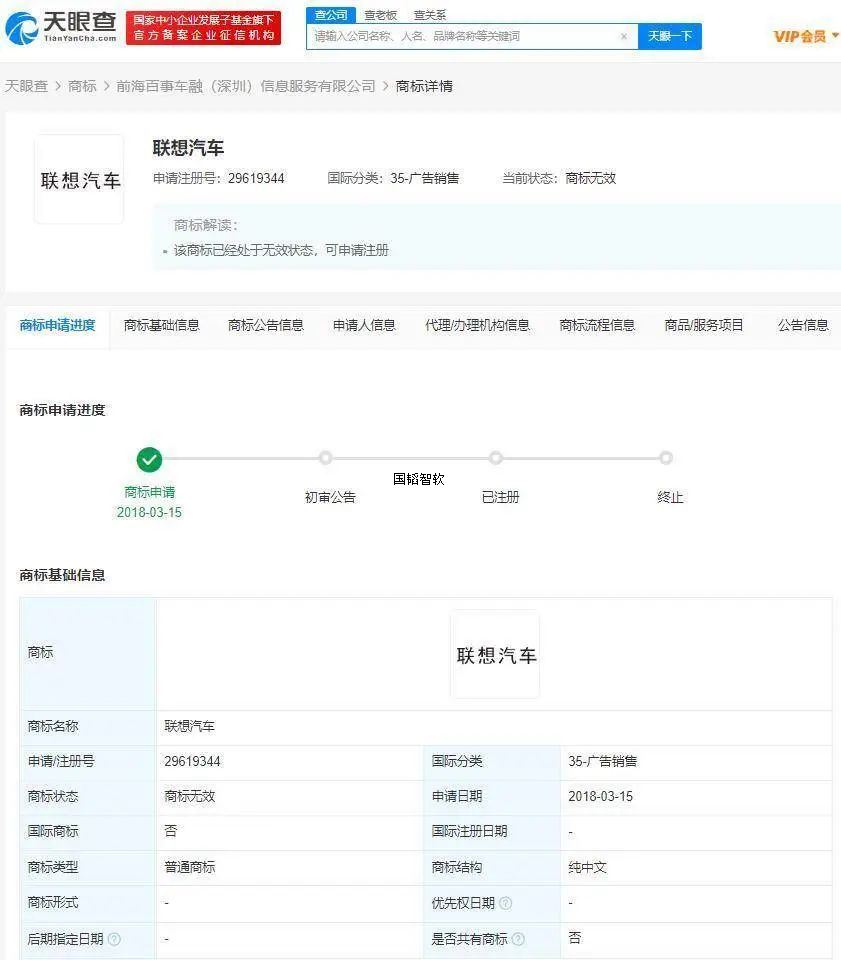
Task: Click the 是否共有商标 value 否
Action: [x=574, y=939]
